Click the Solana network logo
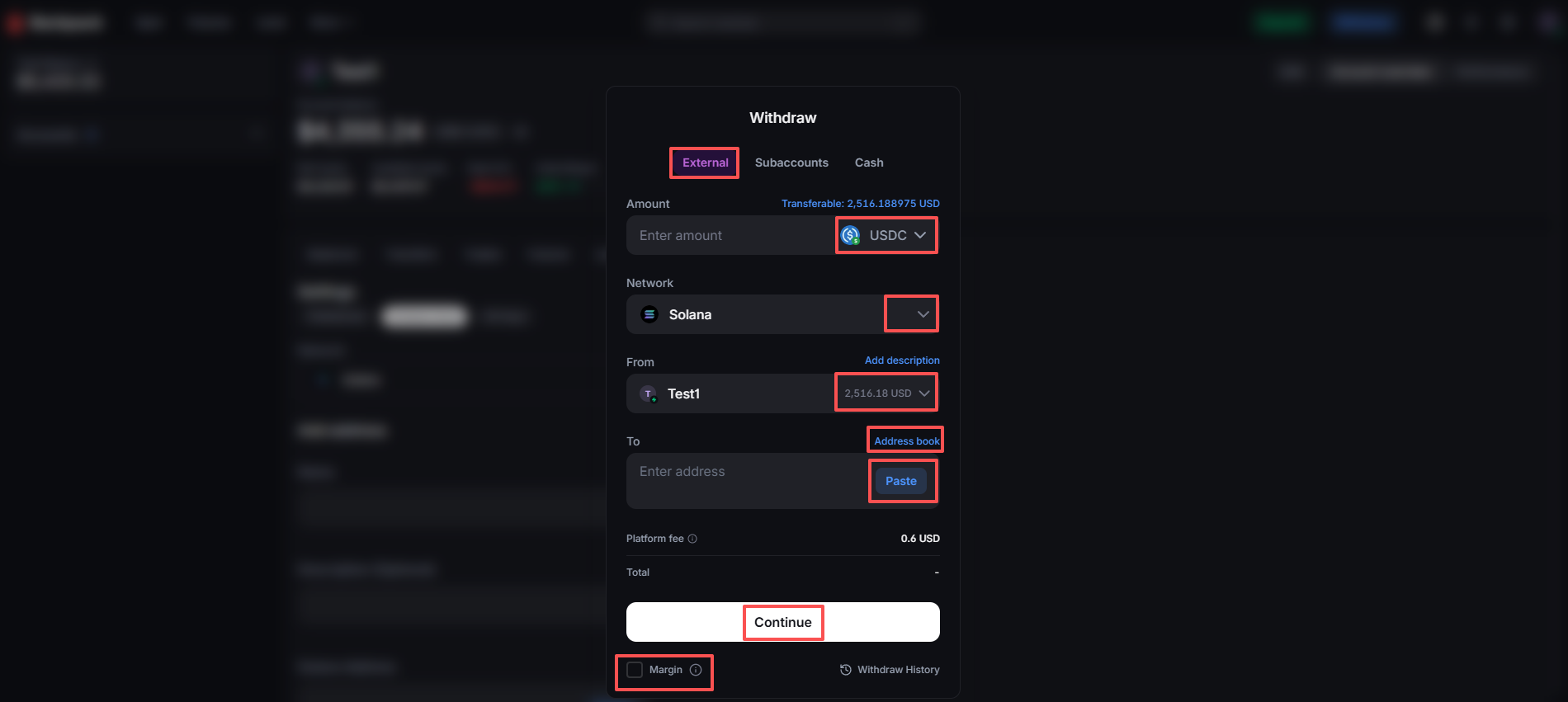The image size is (1568, 702). [649, 314]
